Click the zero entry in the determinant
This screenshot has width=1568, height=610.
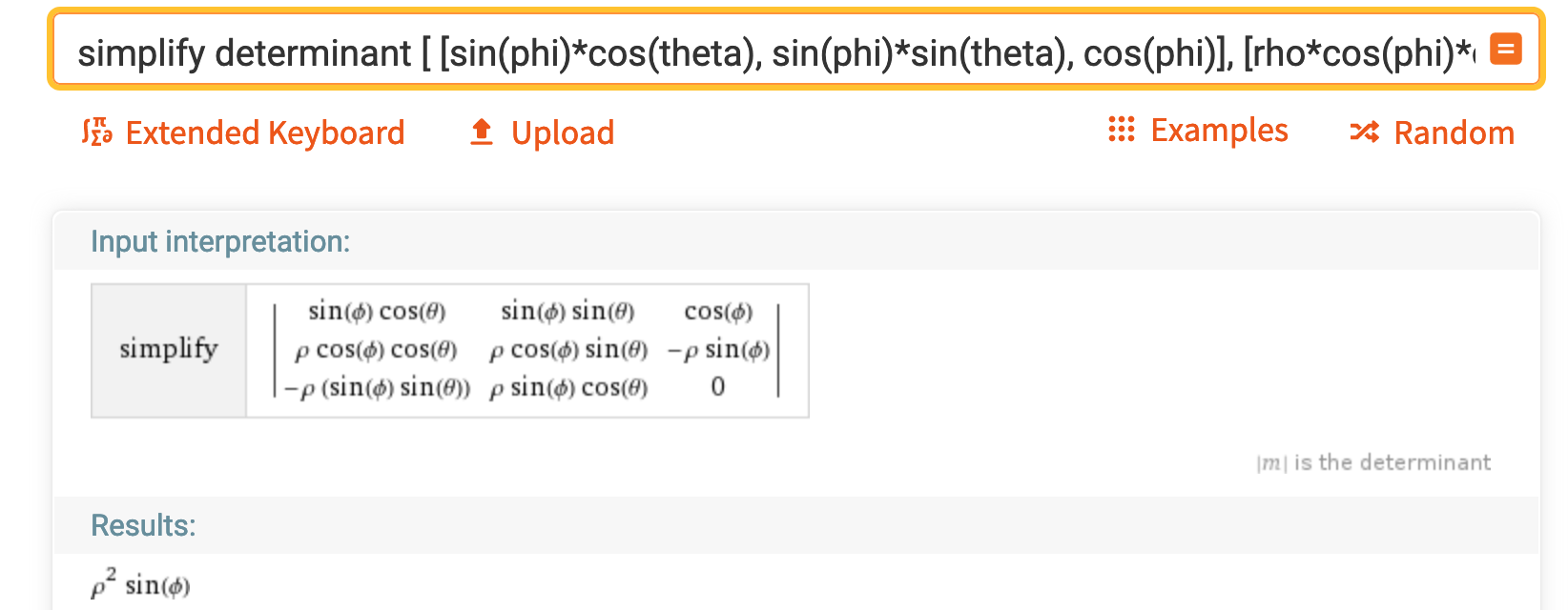coord(718,387)
